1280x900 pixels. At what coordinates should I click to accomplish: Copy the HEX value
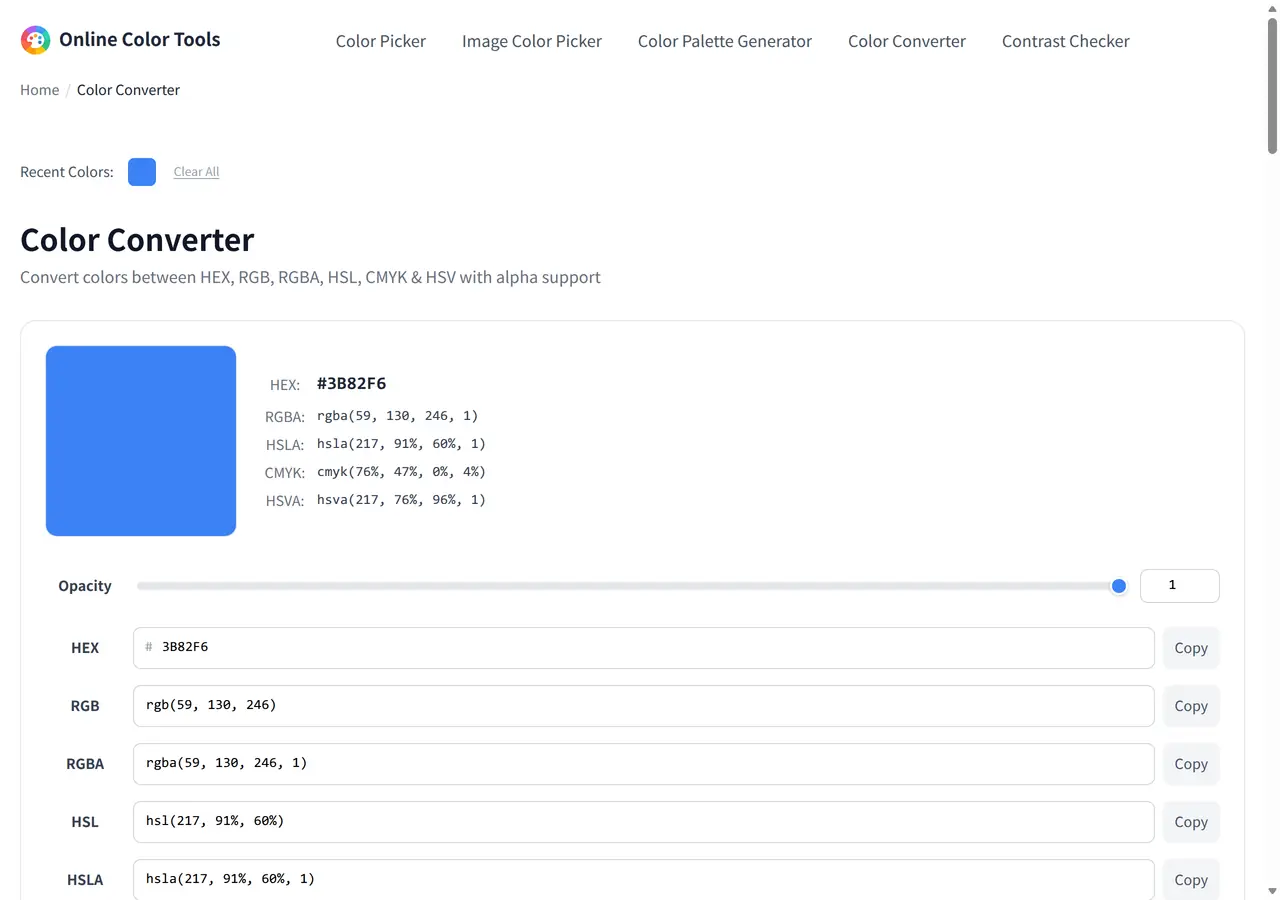[1191, 648]
